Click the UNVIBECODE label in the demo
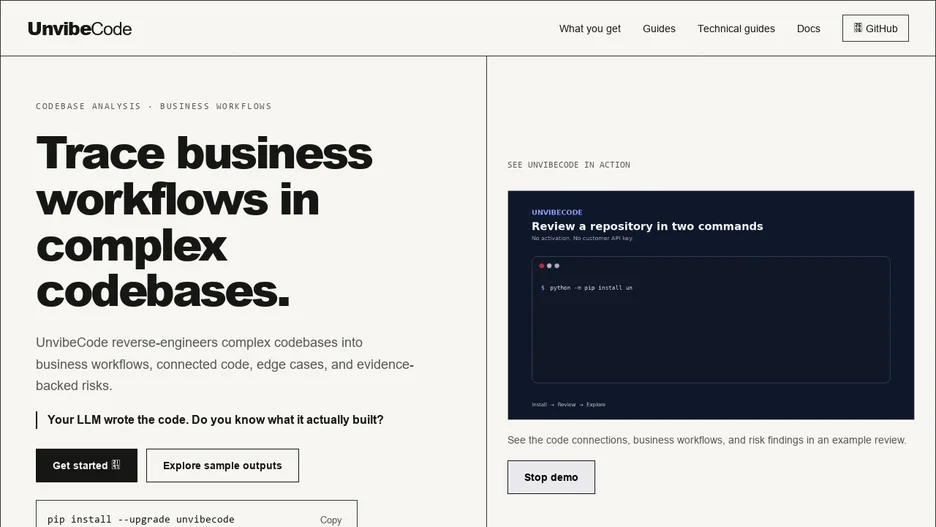The image size is (936, 527). tap(557, 212)
